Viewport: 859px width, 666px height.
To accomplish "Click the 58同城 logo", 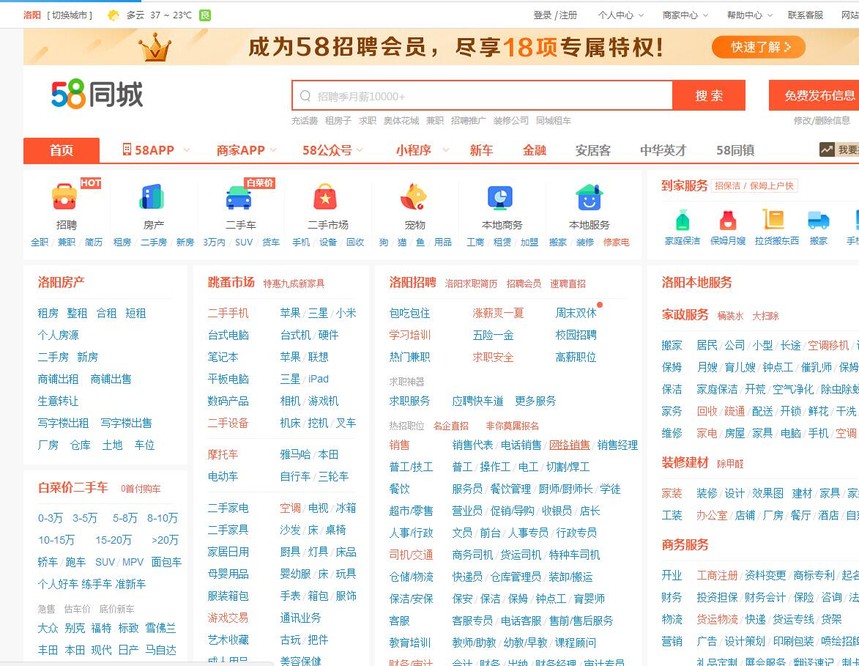I will (x=97, y=94).
